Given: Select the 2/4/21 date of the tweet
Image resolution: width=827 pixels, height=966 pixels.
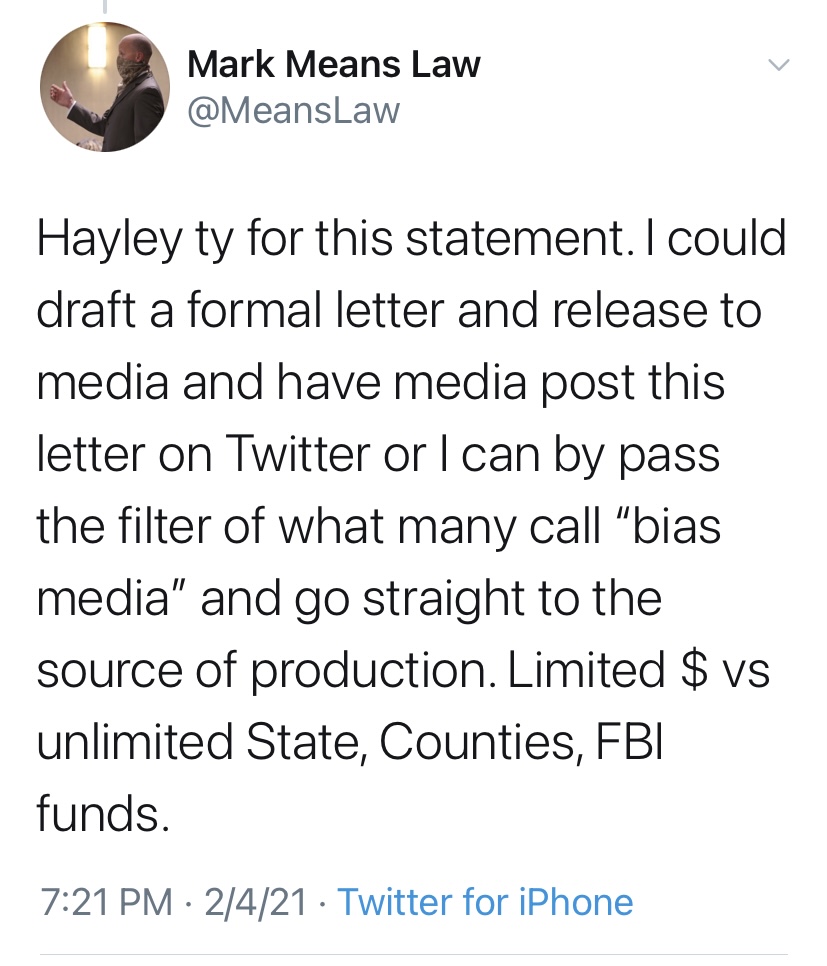Looking at the screenshot, I should click(254, 902).
